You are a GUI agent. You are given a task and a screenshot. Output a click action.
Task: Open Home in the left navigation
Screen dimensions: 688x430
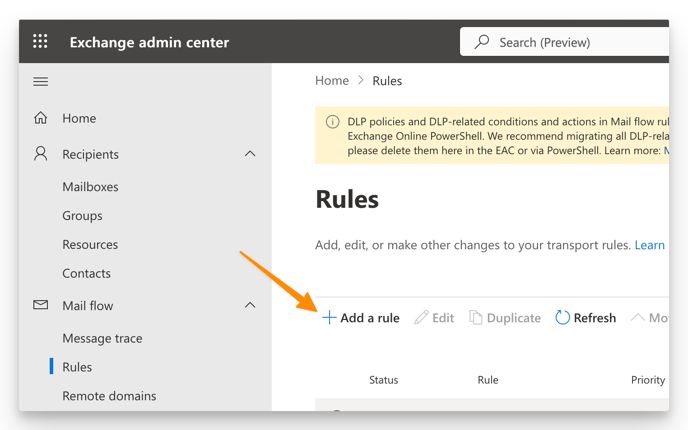pos(79,118)
